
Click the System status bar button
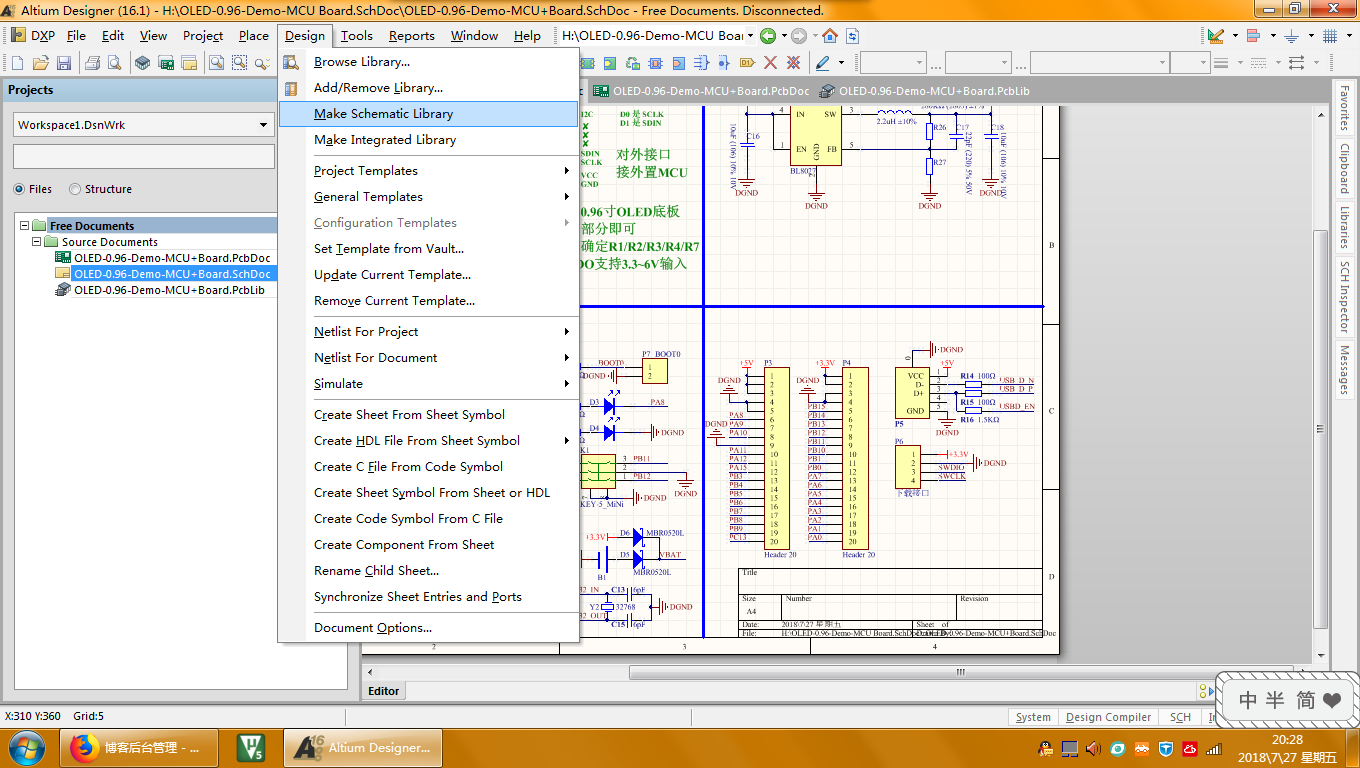point(1033,717)
